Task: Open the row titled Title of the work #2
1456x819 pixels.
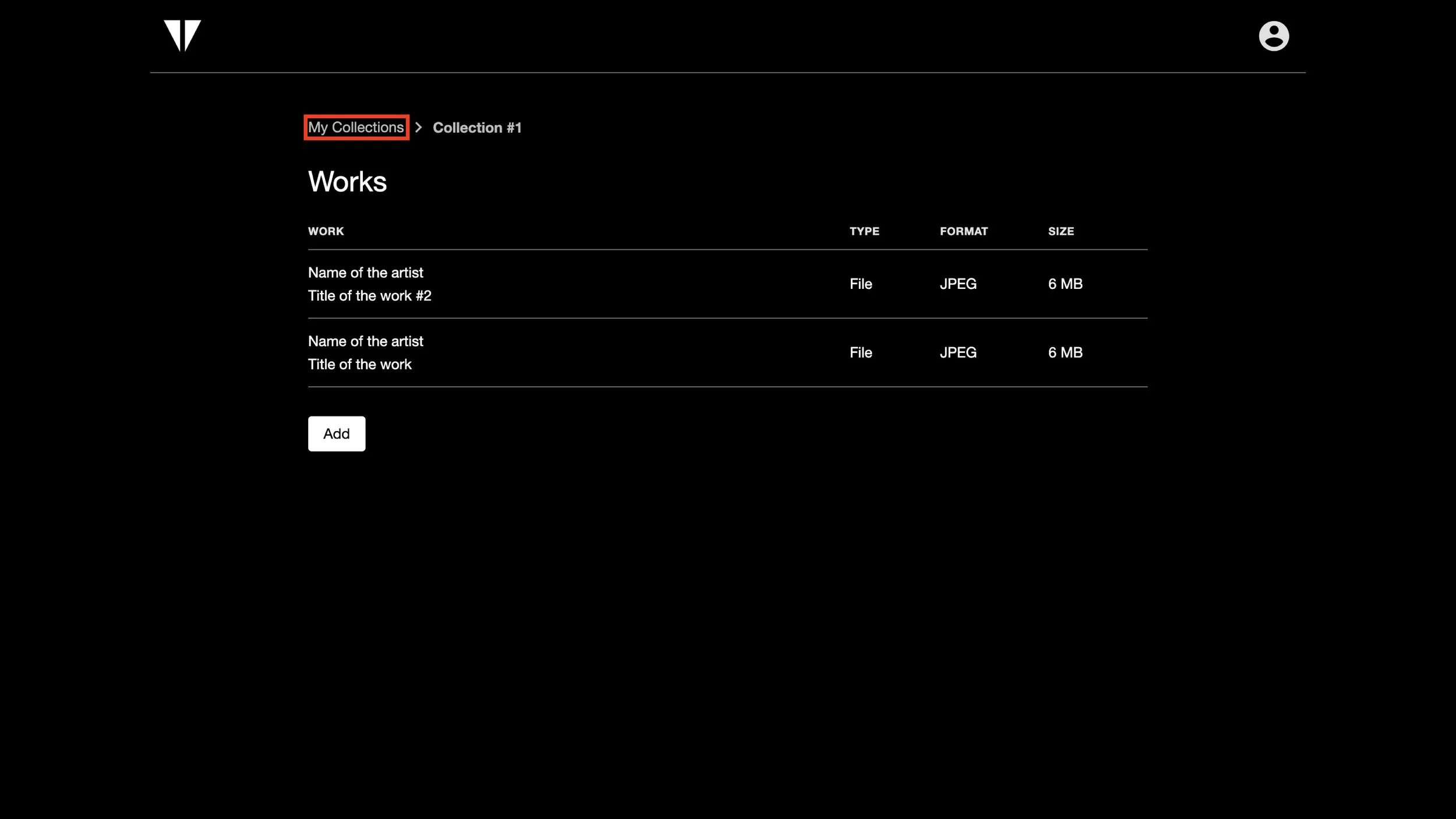Action: [369, 296]
